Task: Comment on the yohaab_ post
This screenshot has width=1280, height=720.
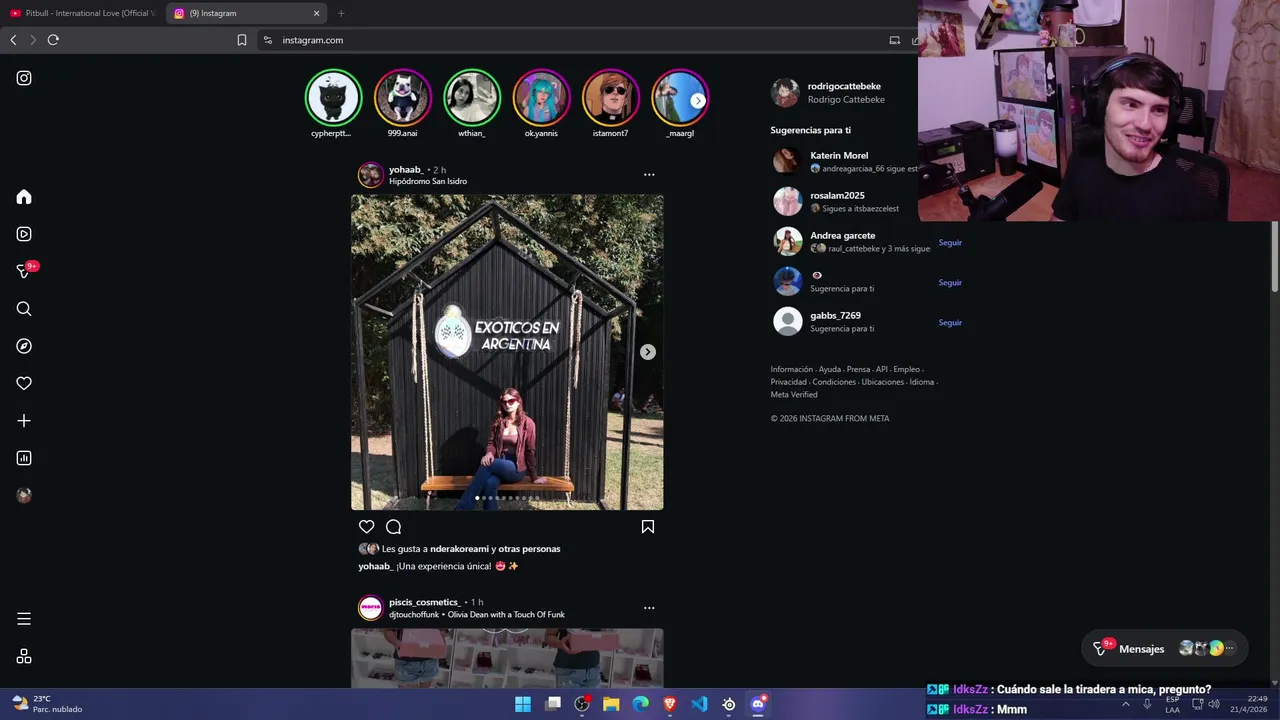Action: [x=394, y=527]
